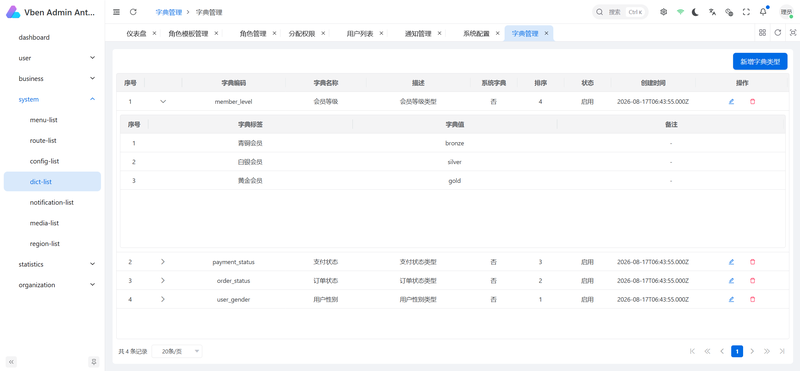This screenshot has width=800, height=371.
Task: Edit the user_gender dictionary row
Action: [x=731, y=300]
